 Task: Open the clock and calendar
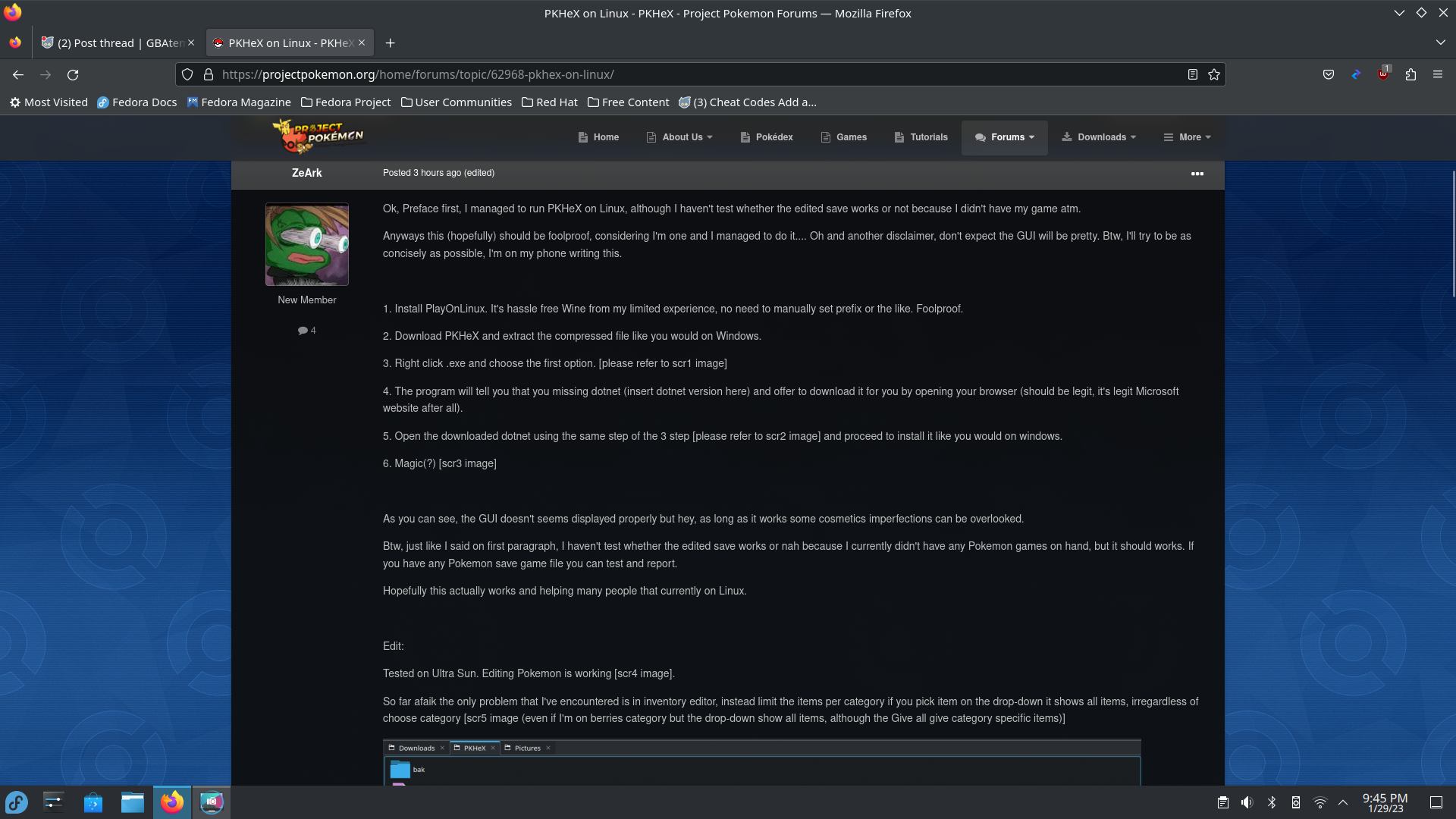1385,802
